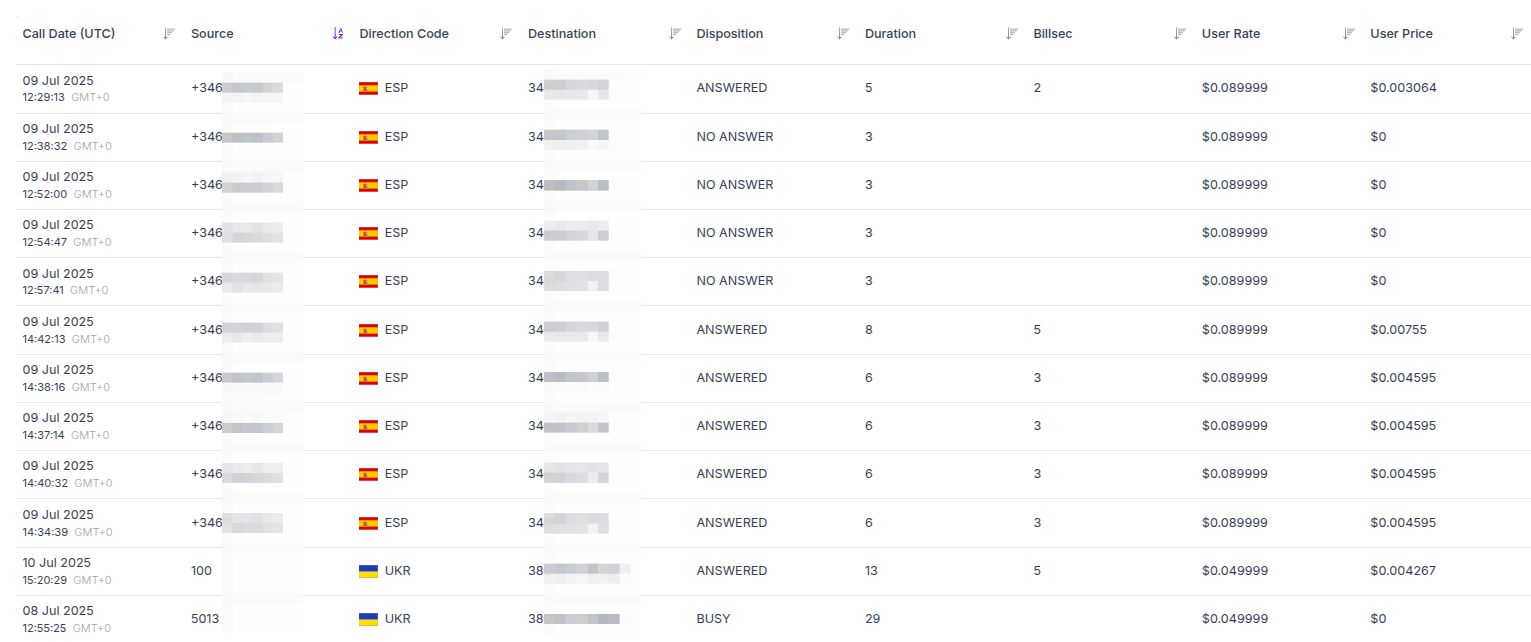The width and height of the screenshot is (1531, 642).
Task: Sort by Direction Code using its icon
Action: click(506, 34)
